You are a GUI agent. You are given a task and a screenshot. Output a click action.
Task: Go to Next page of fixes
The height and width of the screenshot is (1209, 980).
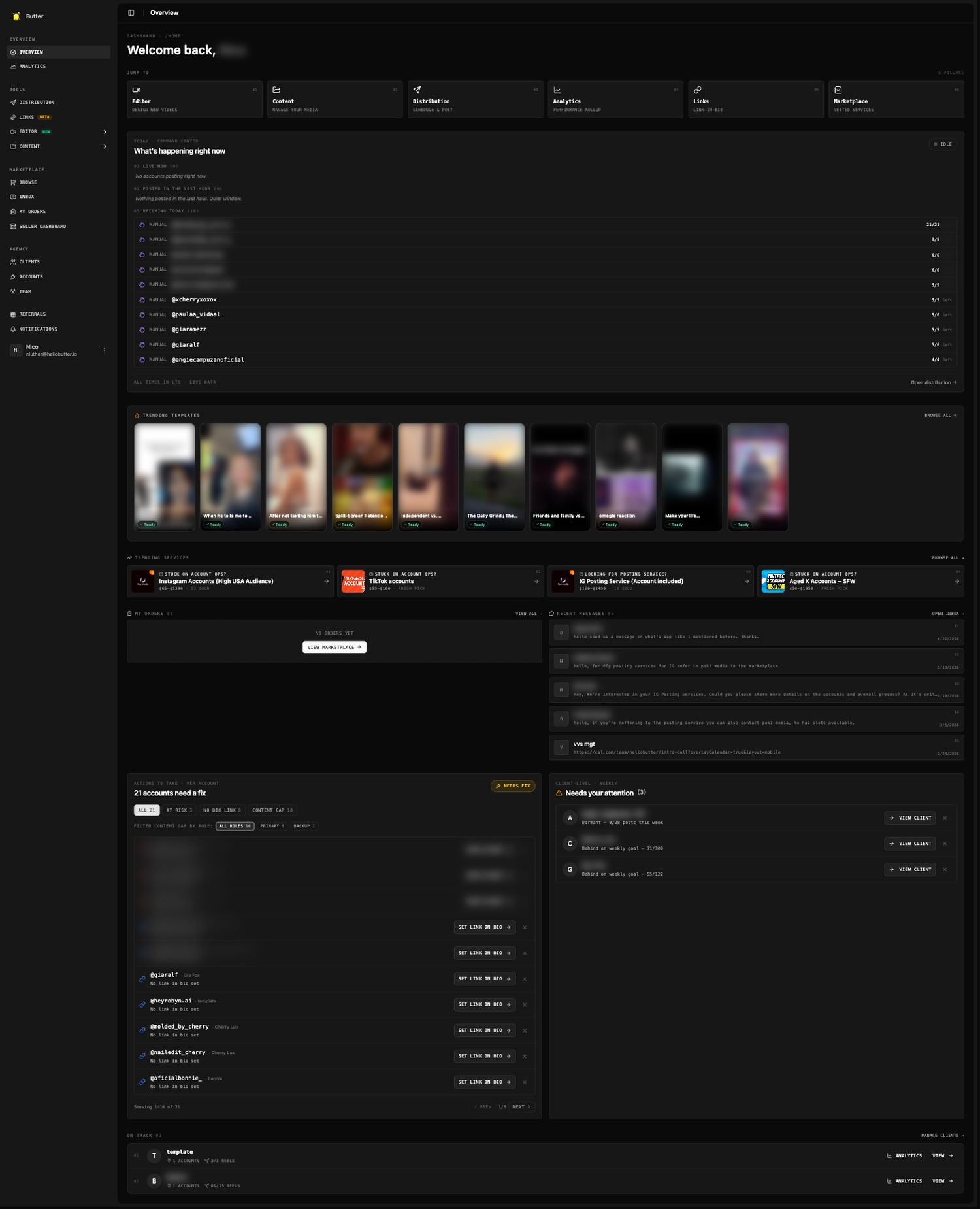521,1107
